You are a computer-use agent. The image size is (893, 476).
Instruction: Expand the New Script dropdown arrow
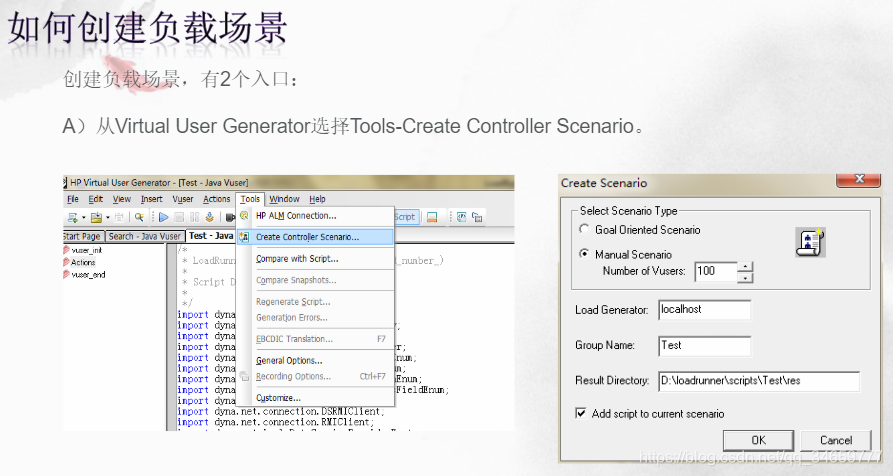(83, 218)
